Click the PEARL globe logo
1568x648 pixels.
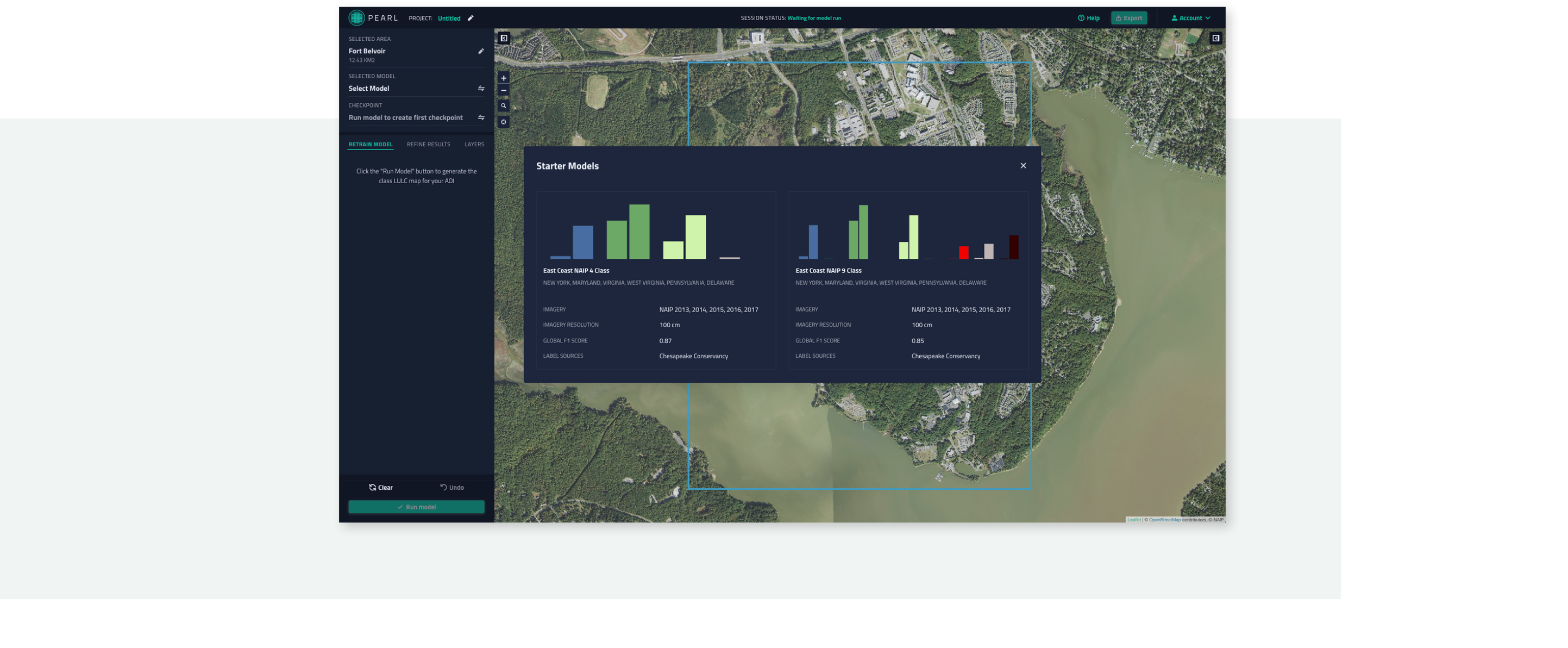click(357, 17)
